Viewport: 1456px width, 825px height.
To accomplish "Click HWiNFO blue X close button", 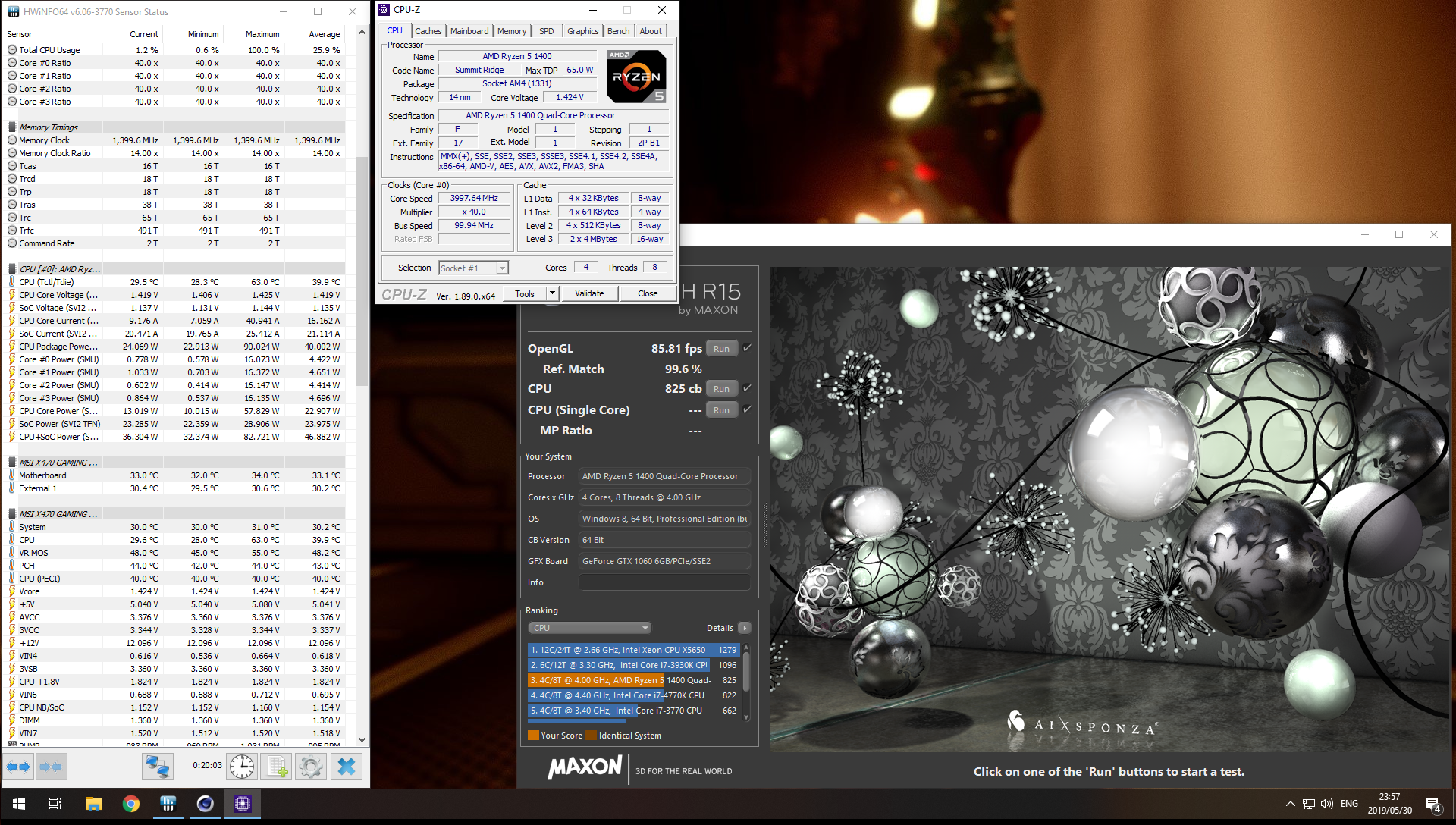I will (347, 767).
